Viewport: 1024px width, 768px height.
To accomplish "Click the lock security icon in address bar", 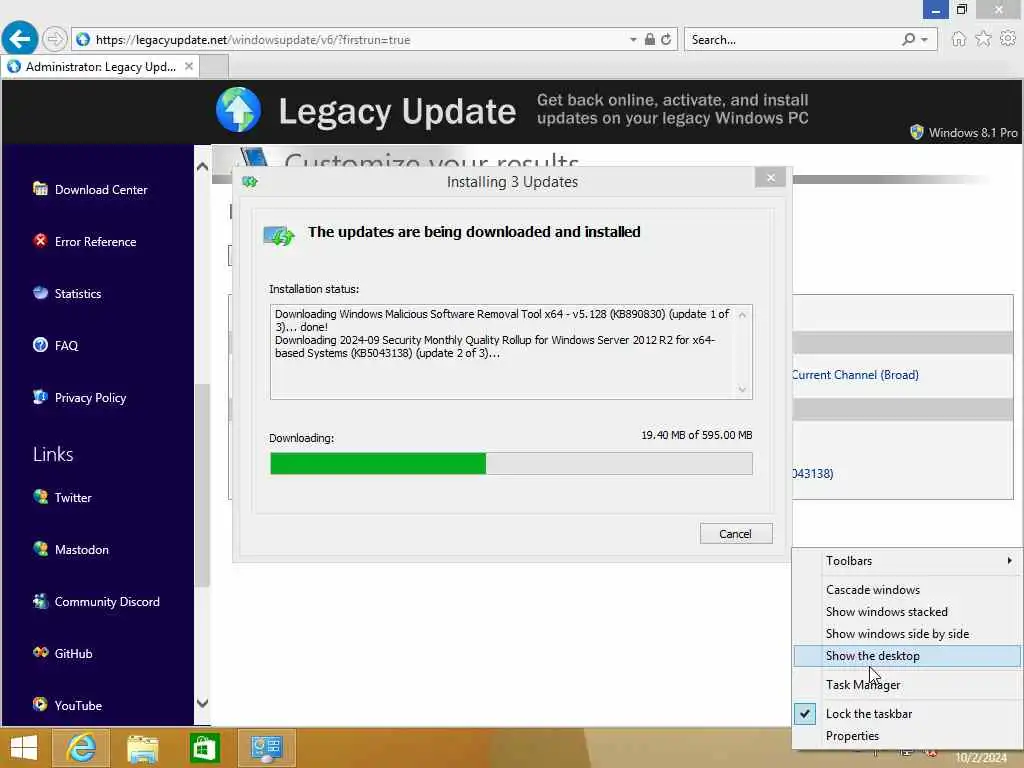I will pos(649,39).
